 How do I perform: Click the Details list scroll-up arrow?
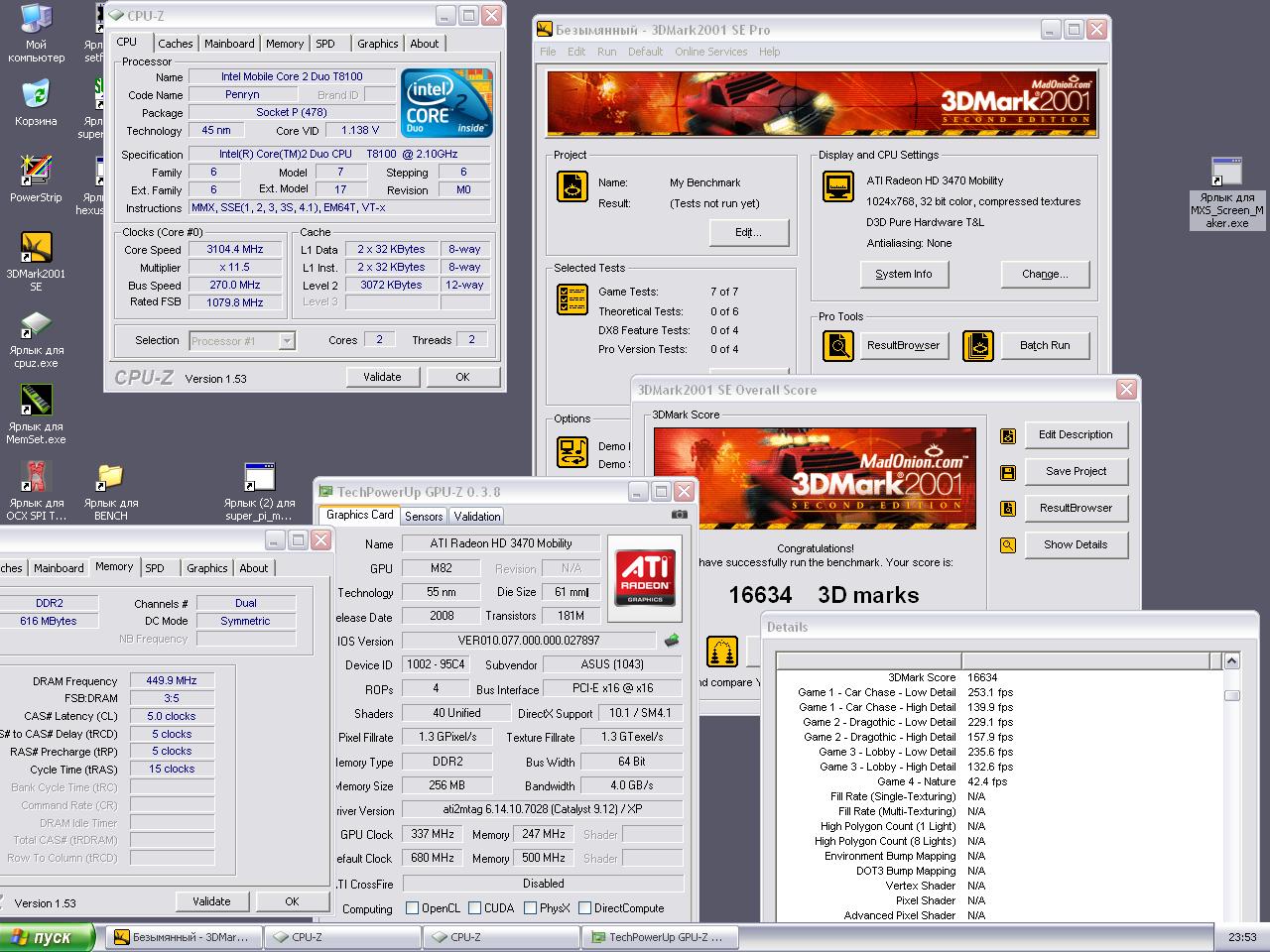1231,661
